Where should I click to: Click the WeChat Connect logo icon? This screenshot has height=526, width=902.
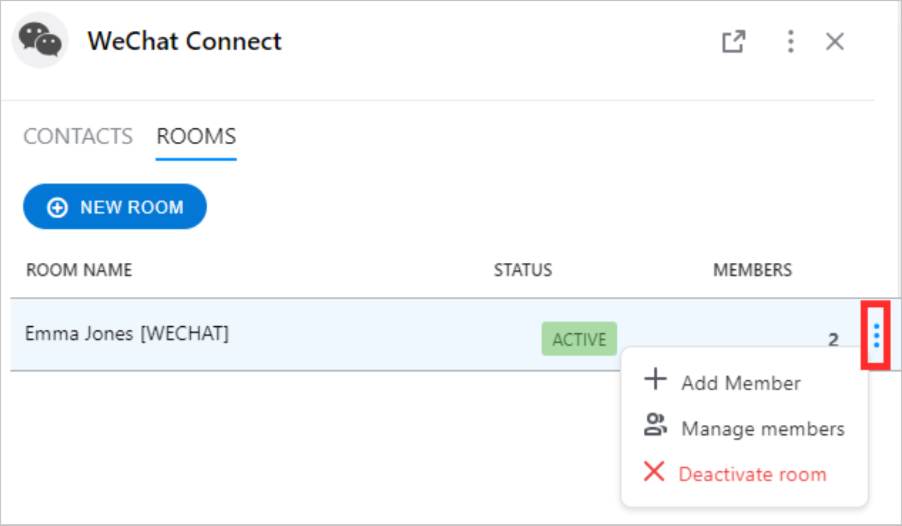coord(40,40)
